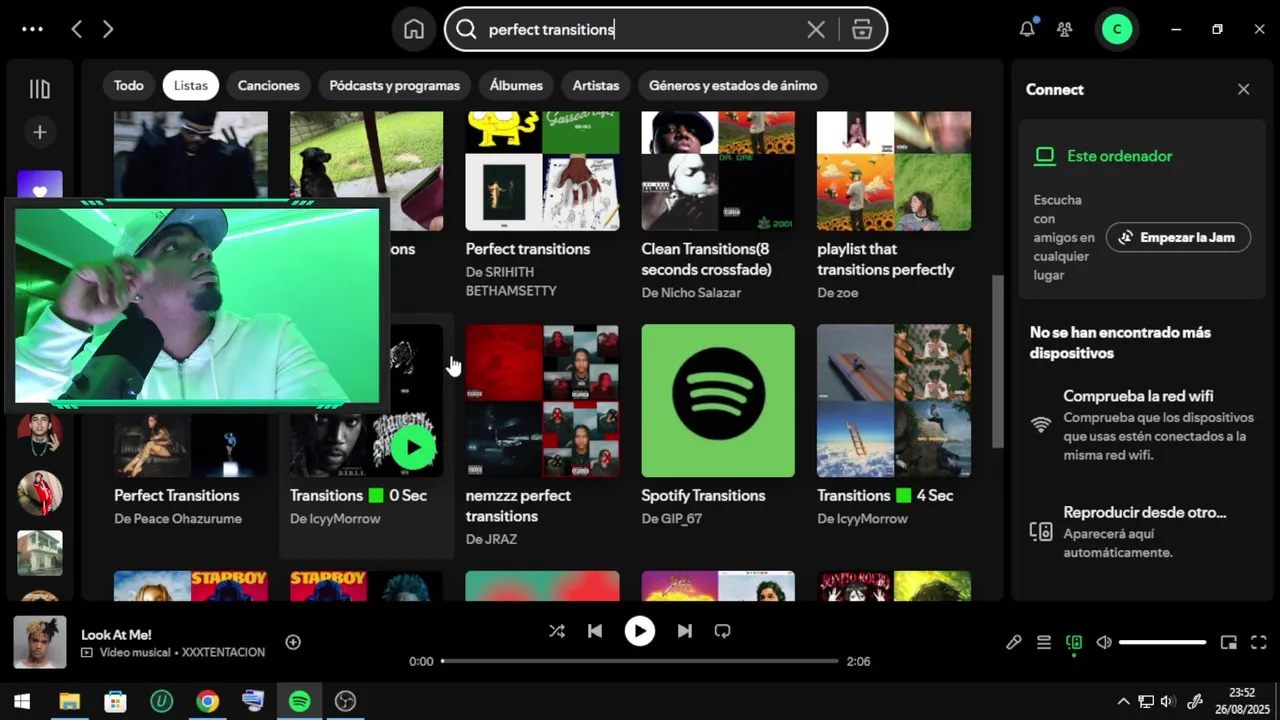Open Clean Transitions(8 seconds crossfade) title
Screen dimensions: 1280x720
pos(706,259)
